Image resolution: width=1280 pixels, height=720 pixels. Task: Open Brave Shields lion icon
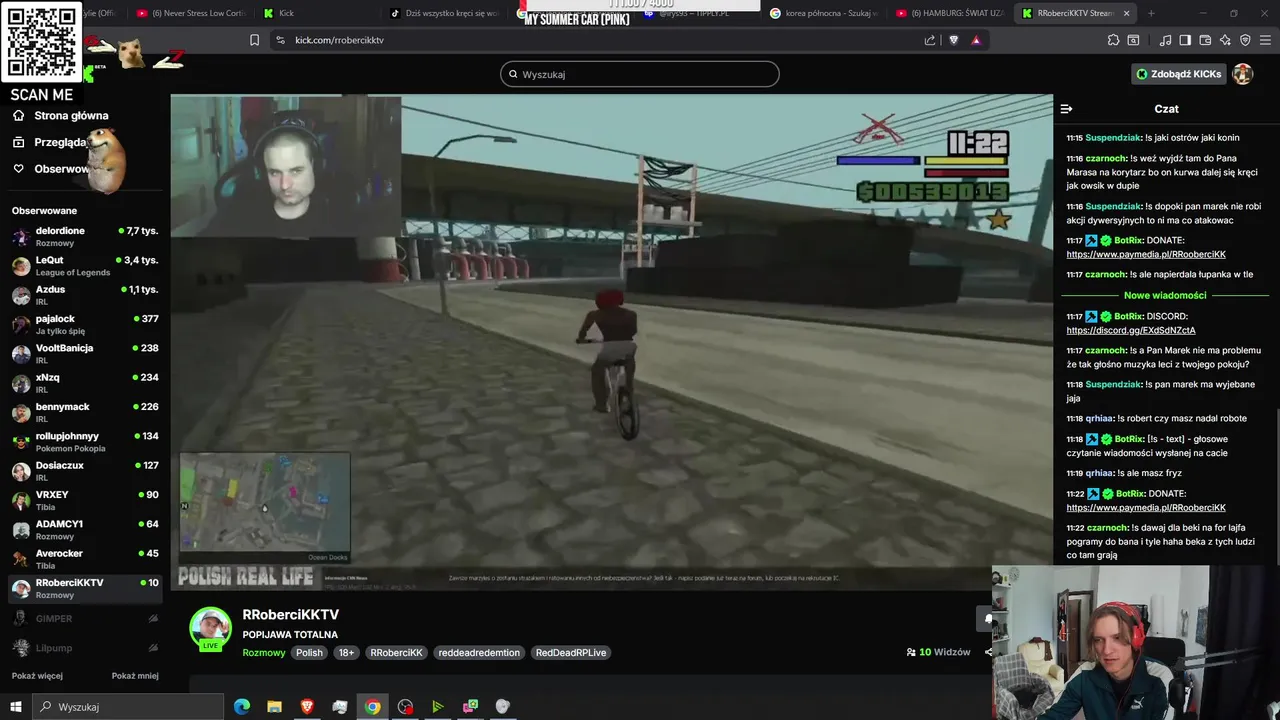953,40
